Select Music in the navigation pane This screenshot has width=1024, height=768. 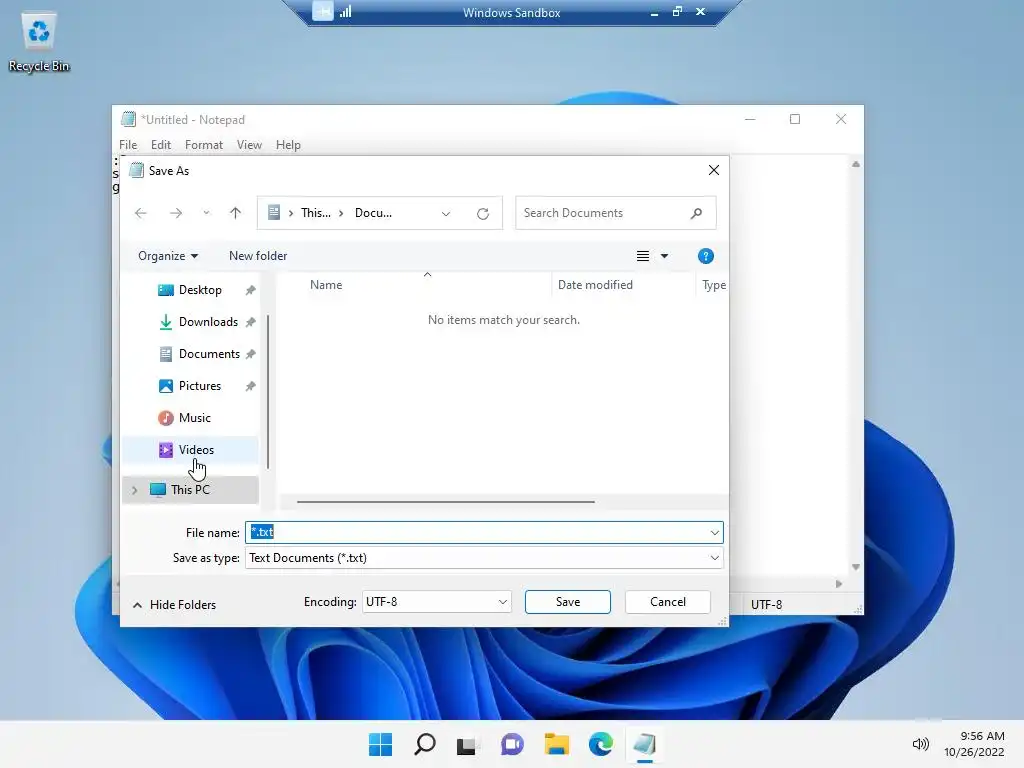[194, 418]
